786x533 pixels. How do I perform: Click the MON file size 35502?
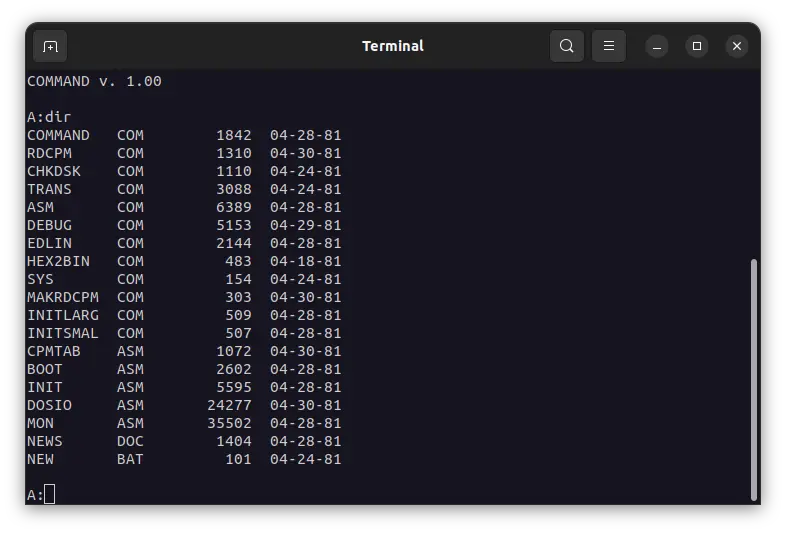[229, 423]
